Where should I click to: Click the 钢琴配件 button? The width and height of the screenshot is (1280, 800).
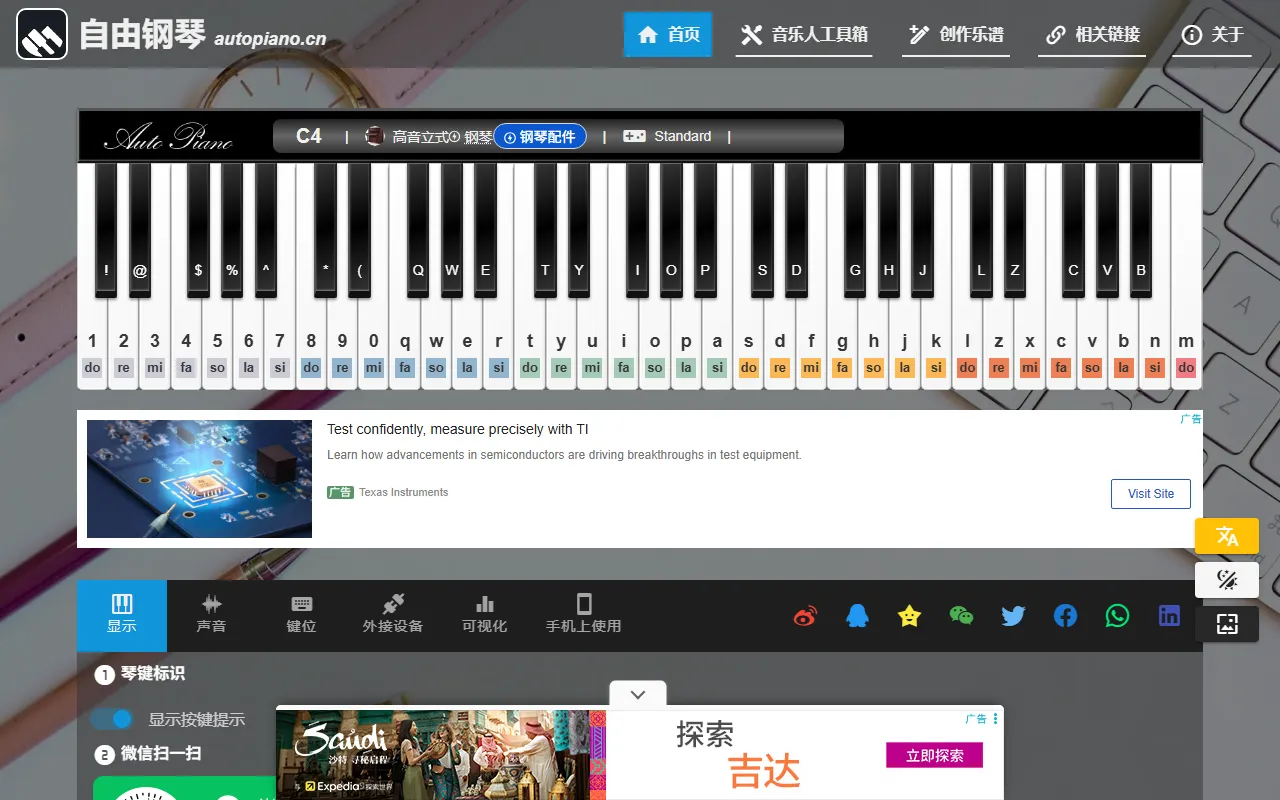click(x=540, y=137)
